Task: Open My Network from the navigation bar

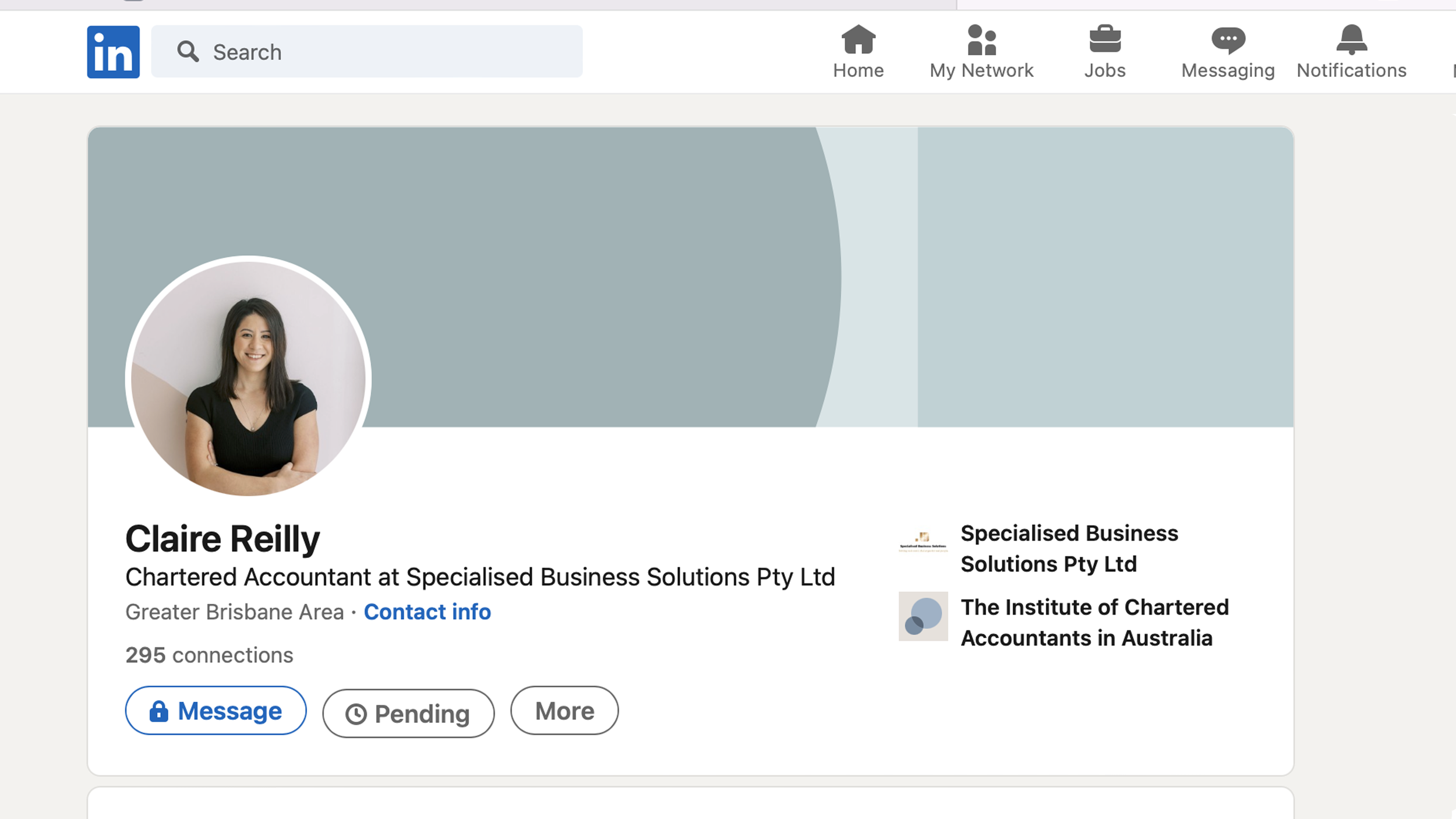Action: click(981, 41)
